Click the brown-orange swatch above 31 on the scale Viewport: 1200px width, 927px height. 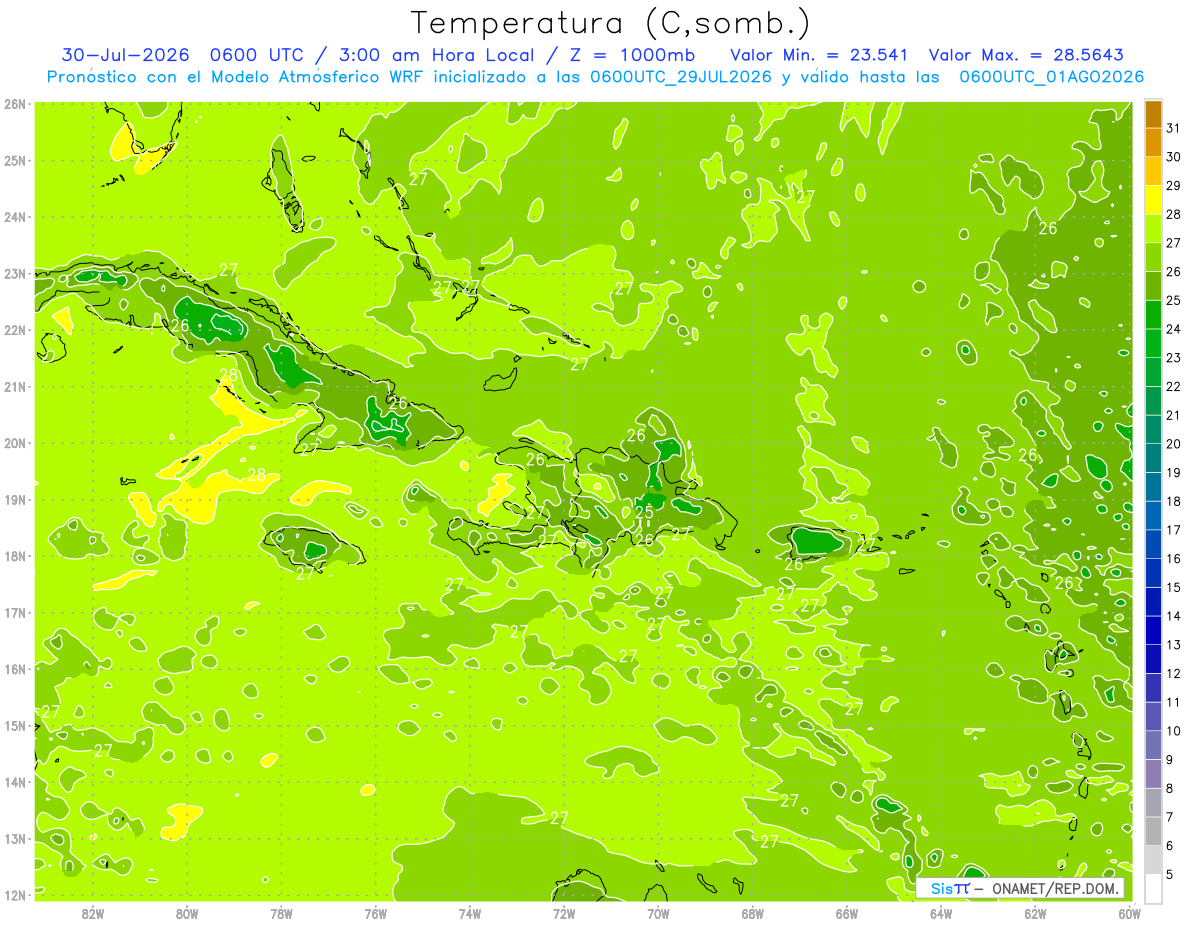pyautogui.click(x=1153, y=114)
